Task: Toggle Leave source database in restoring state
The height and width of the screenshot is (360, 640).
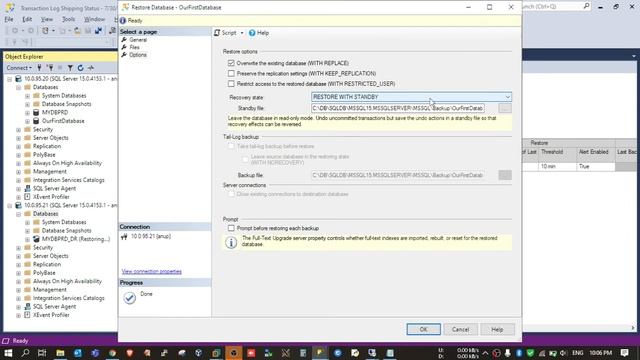Action: [x=245, y=159]
